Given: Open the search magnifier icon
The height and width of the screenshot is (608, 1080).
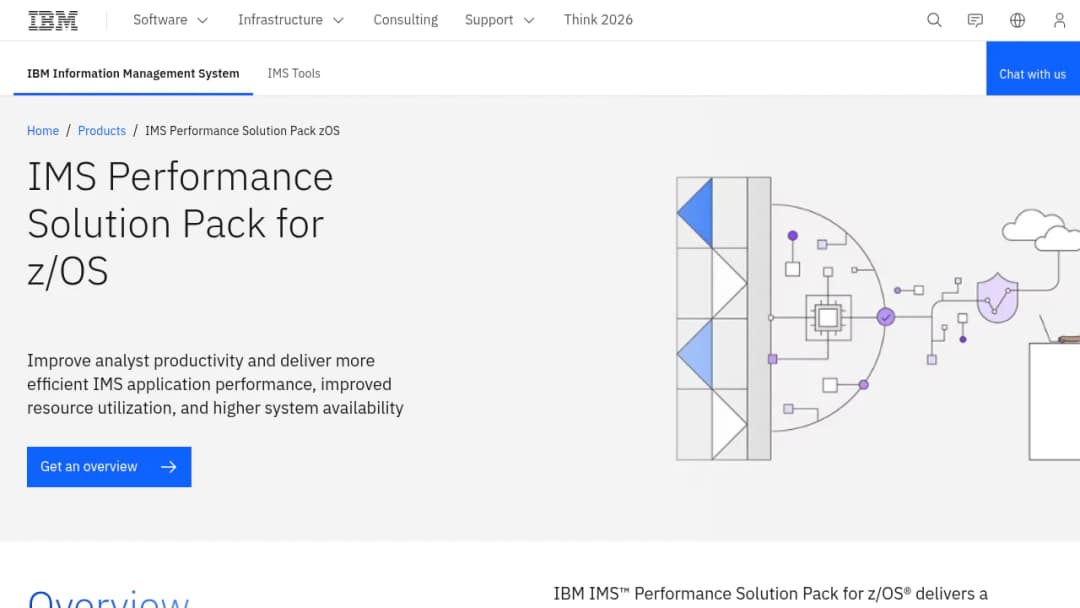Looking at the screenshot, I should (x=934, y=20).
